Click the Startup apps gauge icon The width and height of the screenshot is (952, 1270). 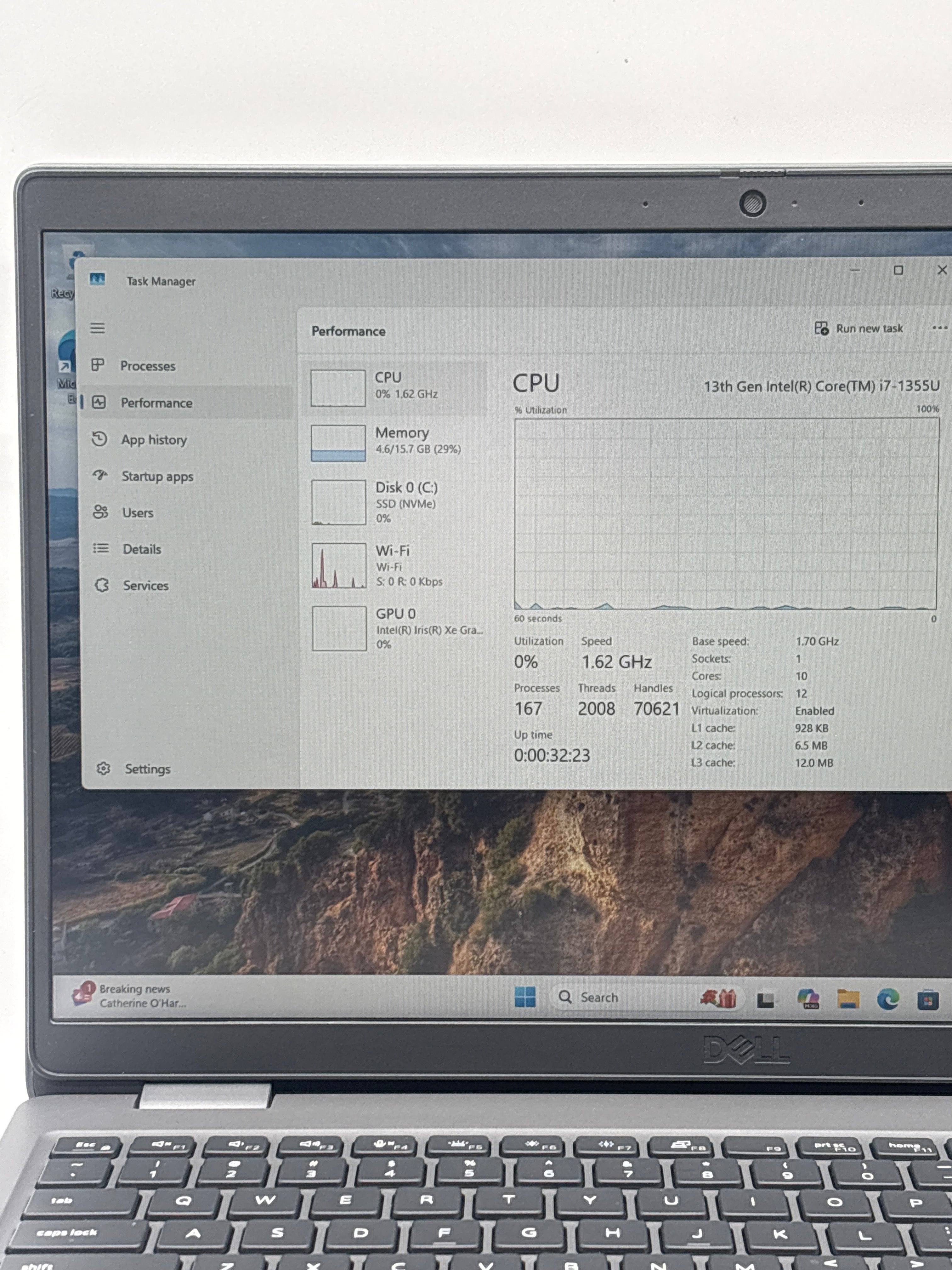point(100,475)
